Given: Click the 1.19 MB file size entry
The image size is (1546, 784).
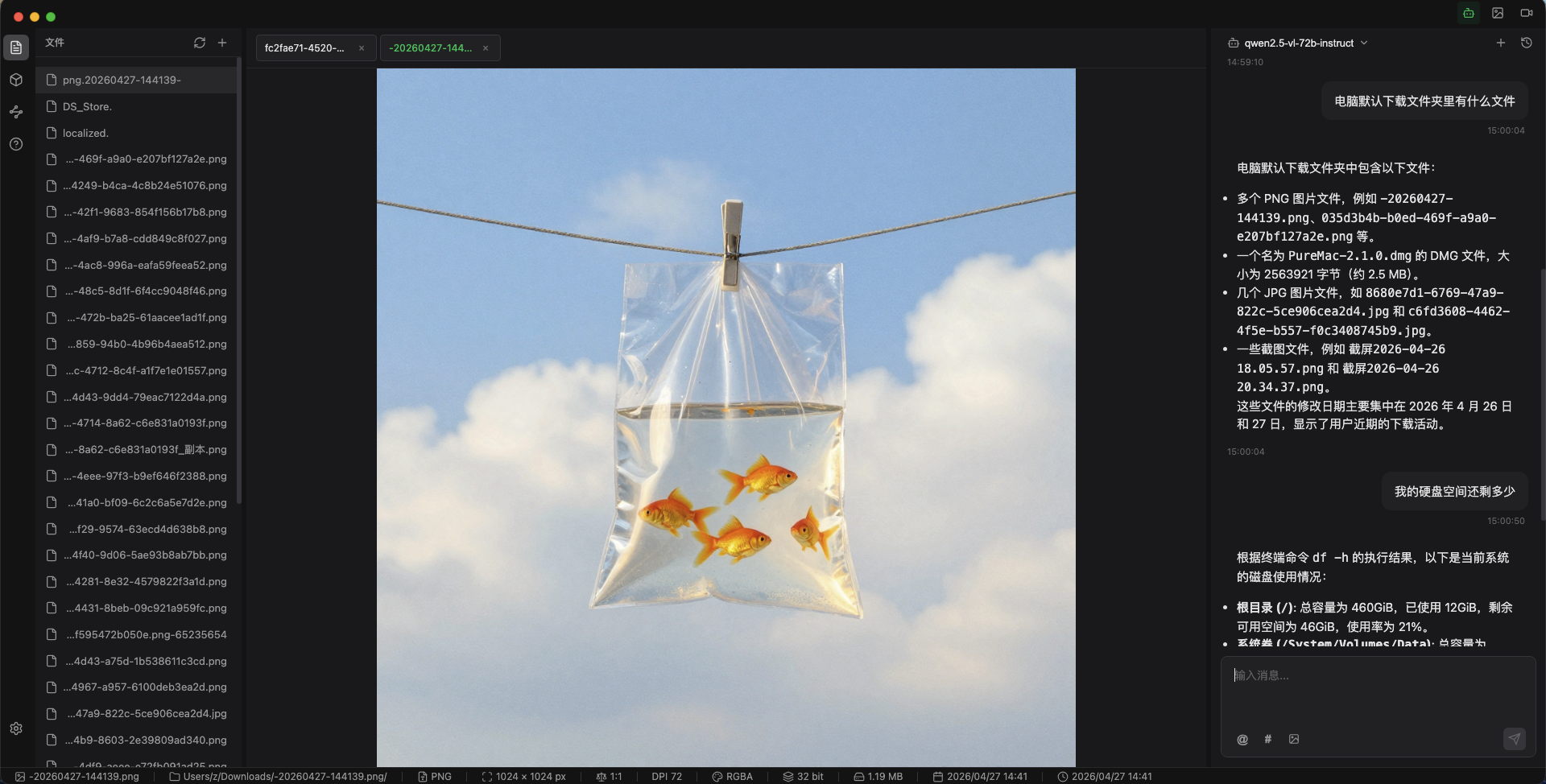Looking at the screenshot, I should coord(878,777).
